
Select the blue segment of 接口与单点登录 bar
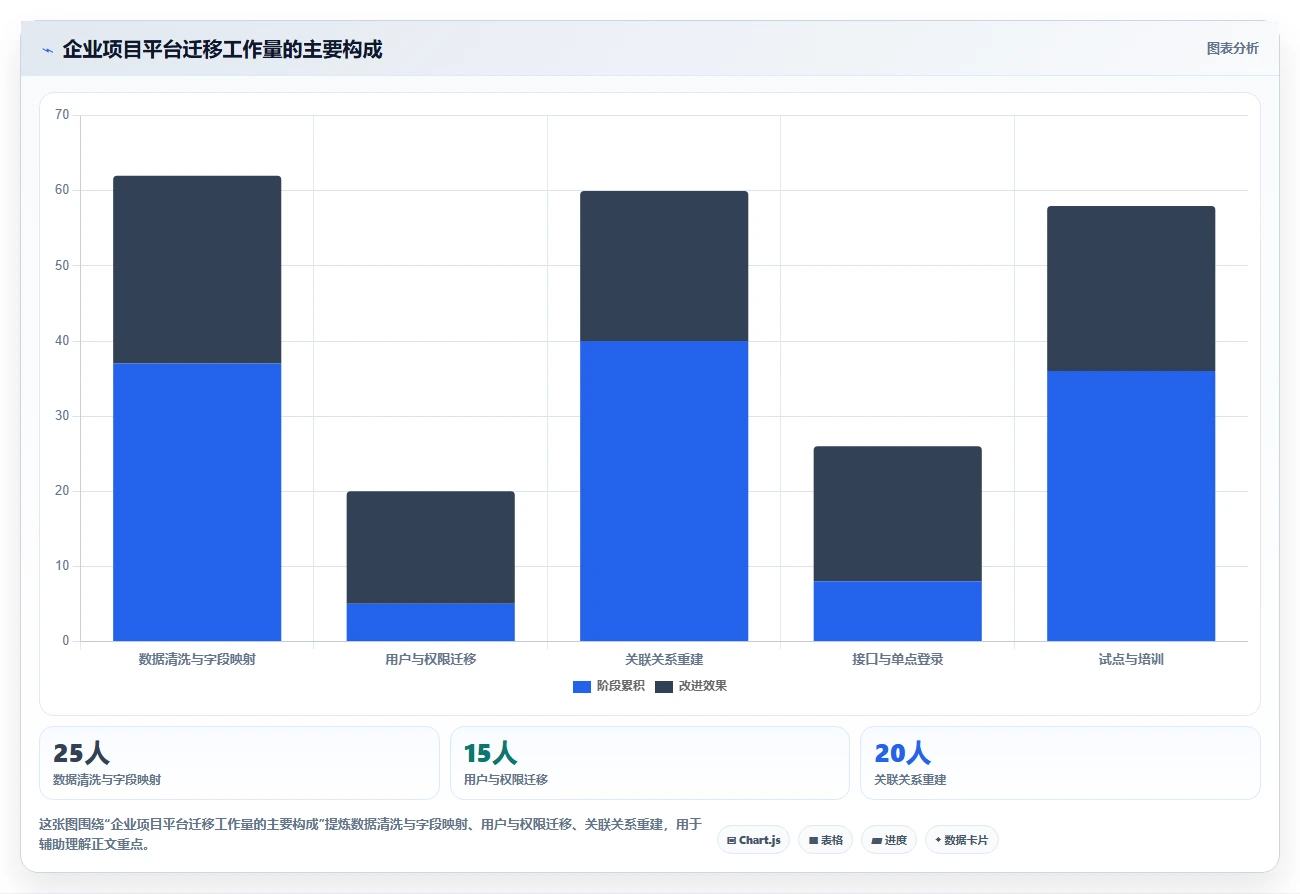click(x=897, y=611)
